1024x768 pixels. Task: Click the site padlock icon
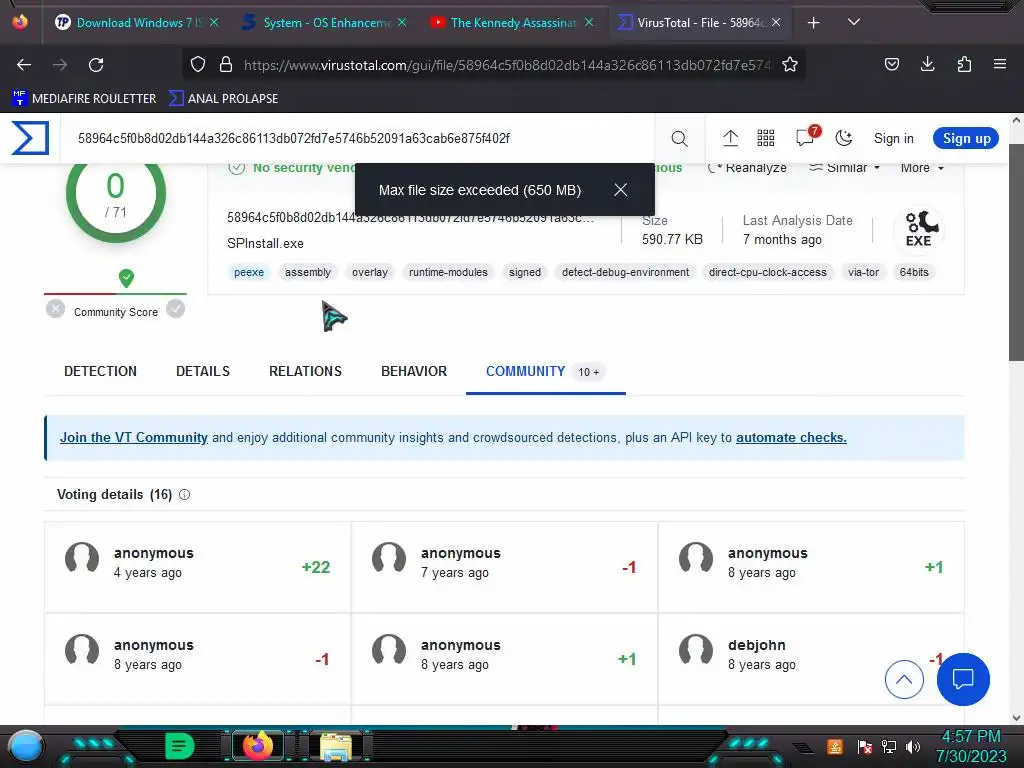(226, 65)
